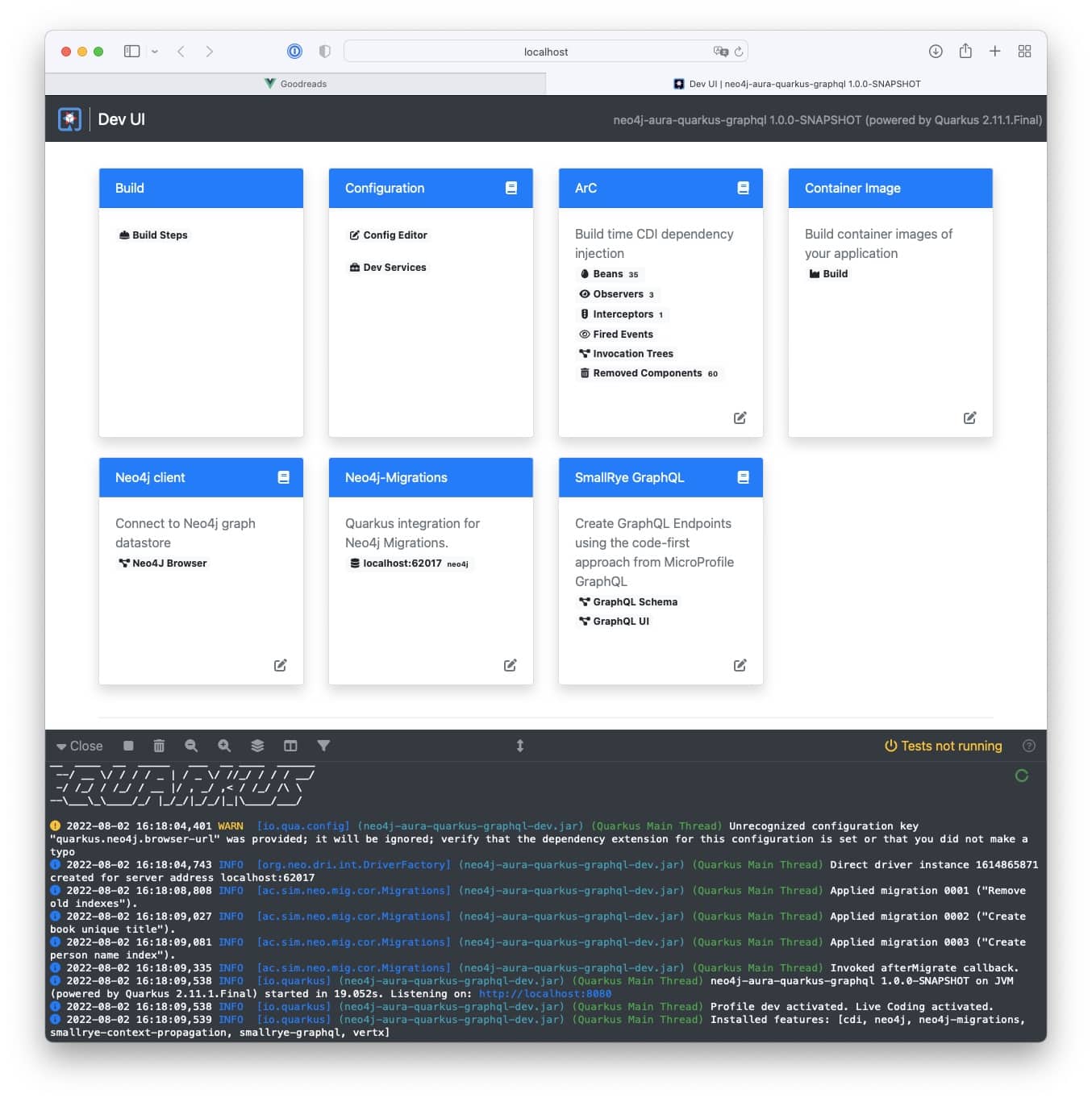Go back in Safari history
The image size is (1092, 1102).
(181, 51)
